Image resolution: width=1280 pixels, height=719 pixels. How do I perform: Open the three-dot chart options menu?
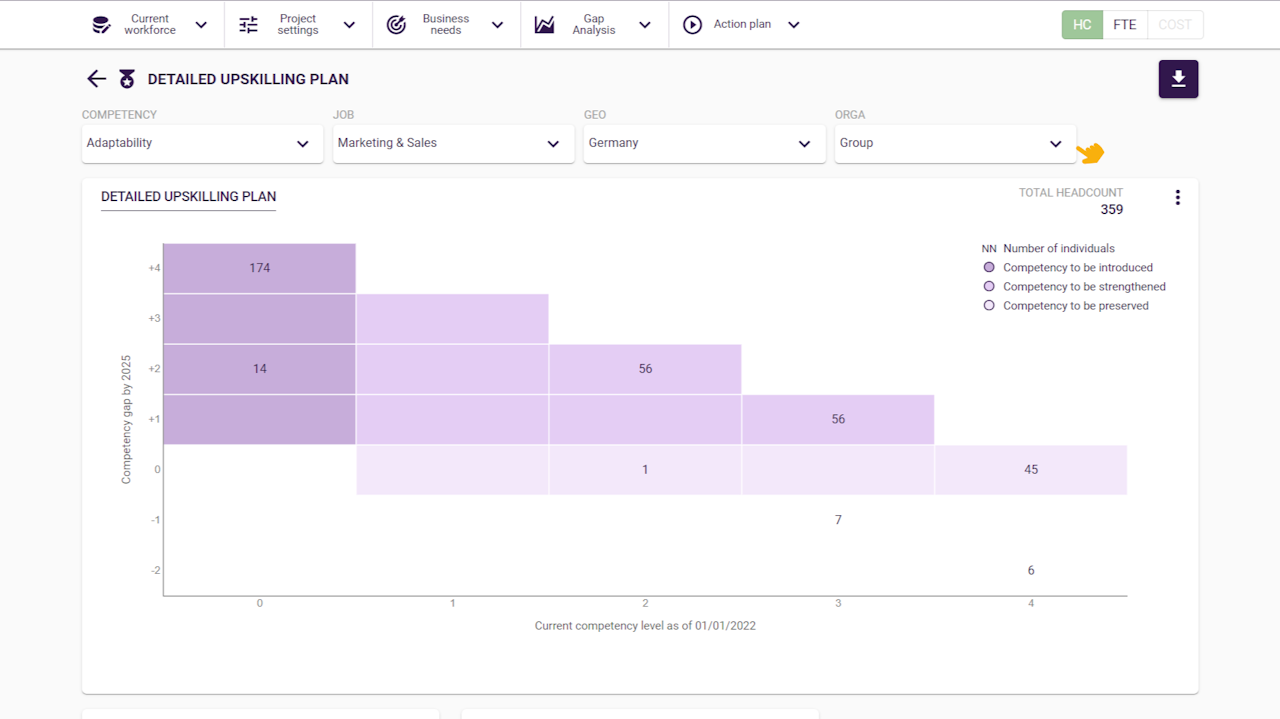(x=1177, y=197)
